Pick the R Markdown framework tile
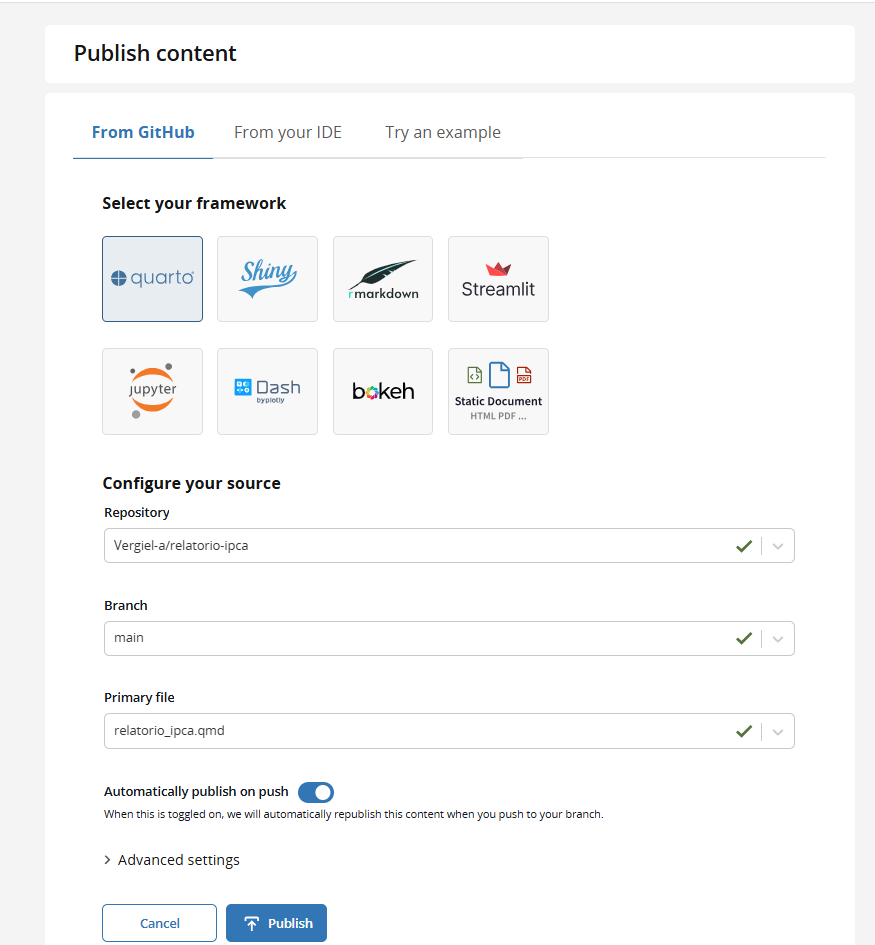875x945 pixels. coord(383,279)
